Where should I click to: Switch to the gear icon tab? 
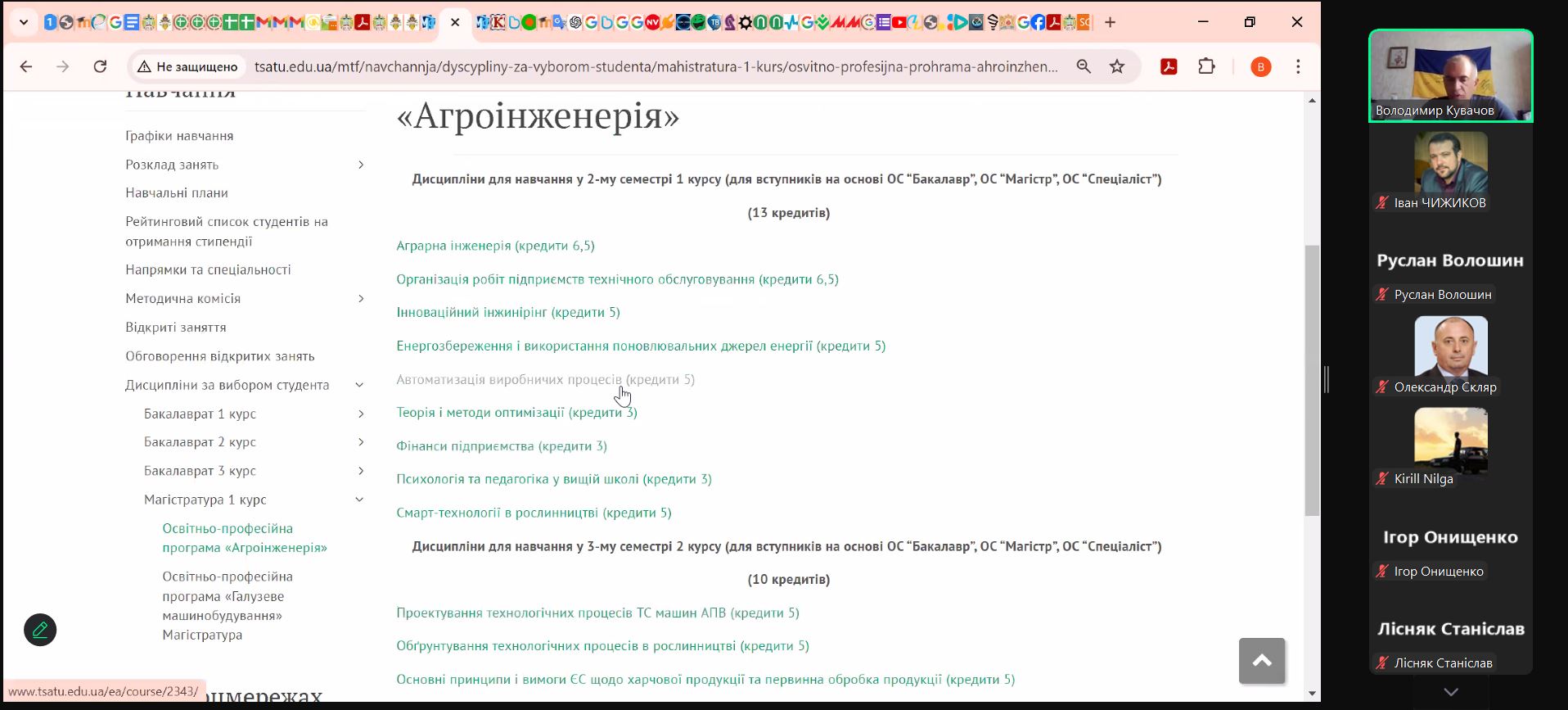745,22
